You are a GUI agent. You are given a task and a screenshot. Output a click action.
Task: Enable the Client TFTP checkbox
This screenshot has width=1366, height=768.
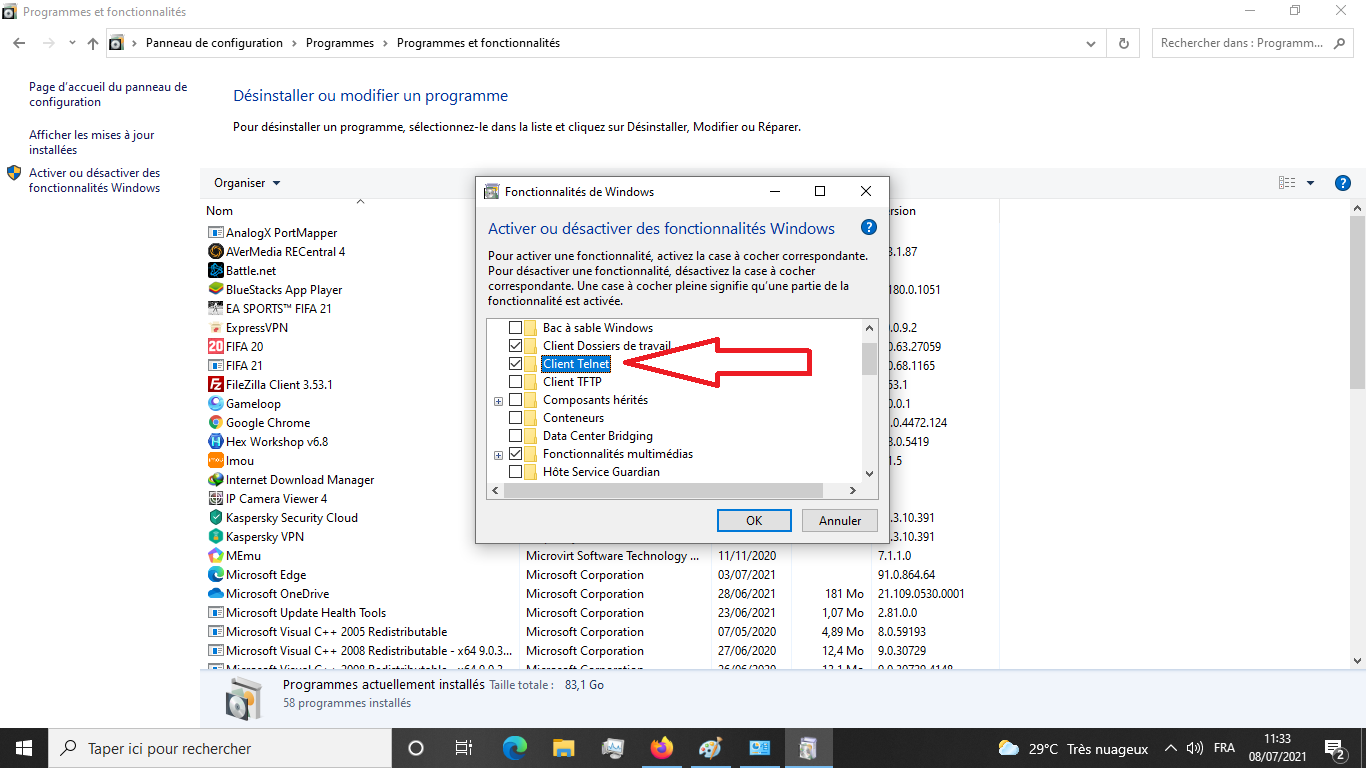pyautogui.click(x=515, y=382)
